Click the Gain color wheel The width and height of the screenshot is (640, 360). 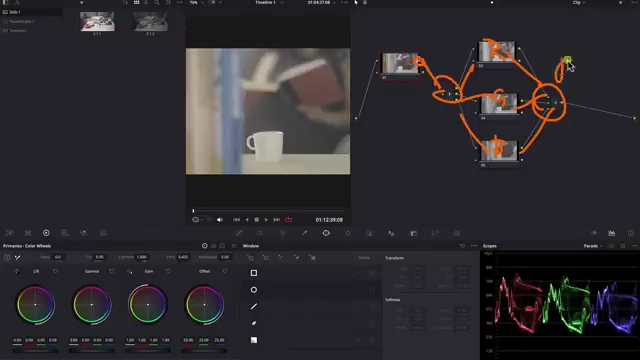(x=148, y=304)
